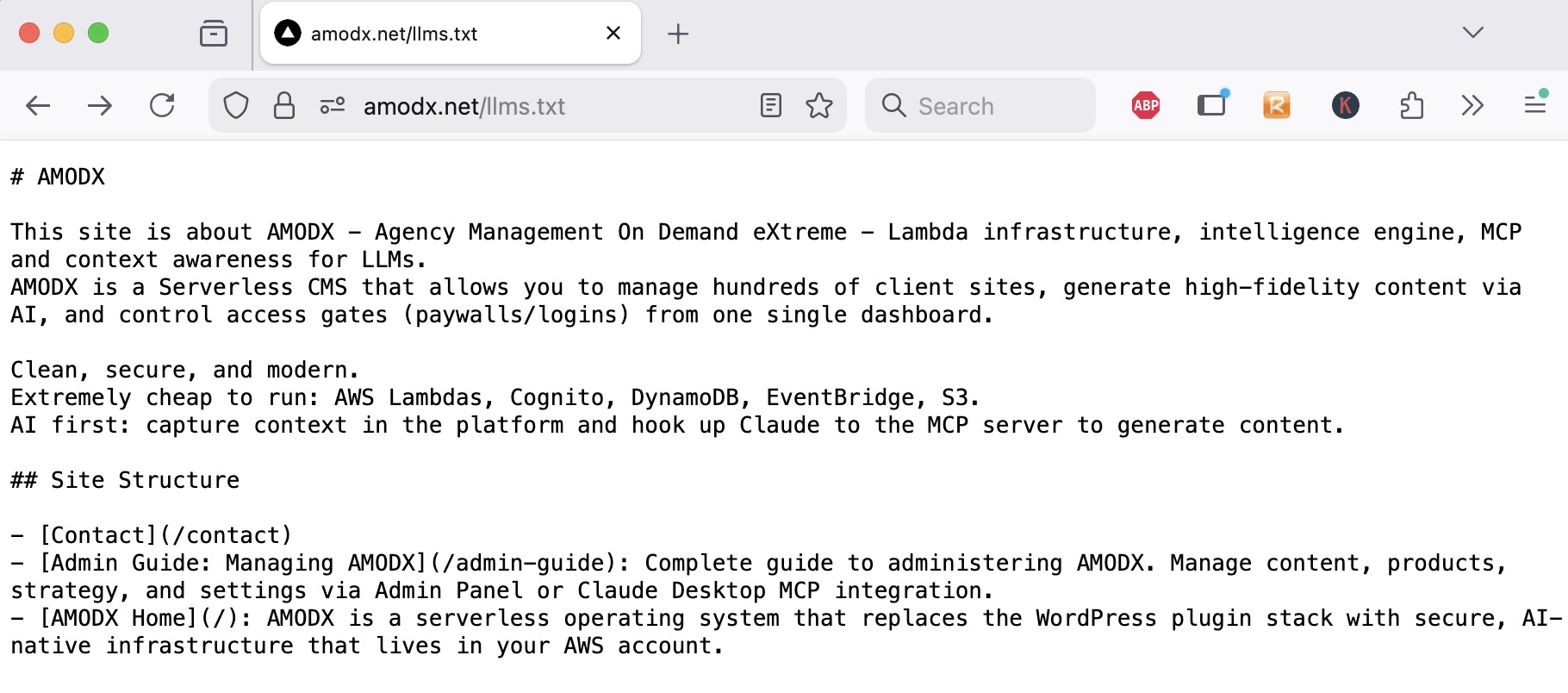
Task: Open Firefox View tab overview
Action: pyautogui.click(x=214, y=34)
